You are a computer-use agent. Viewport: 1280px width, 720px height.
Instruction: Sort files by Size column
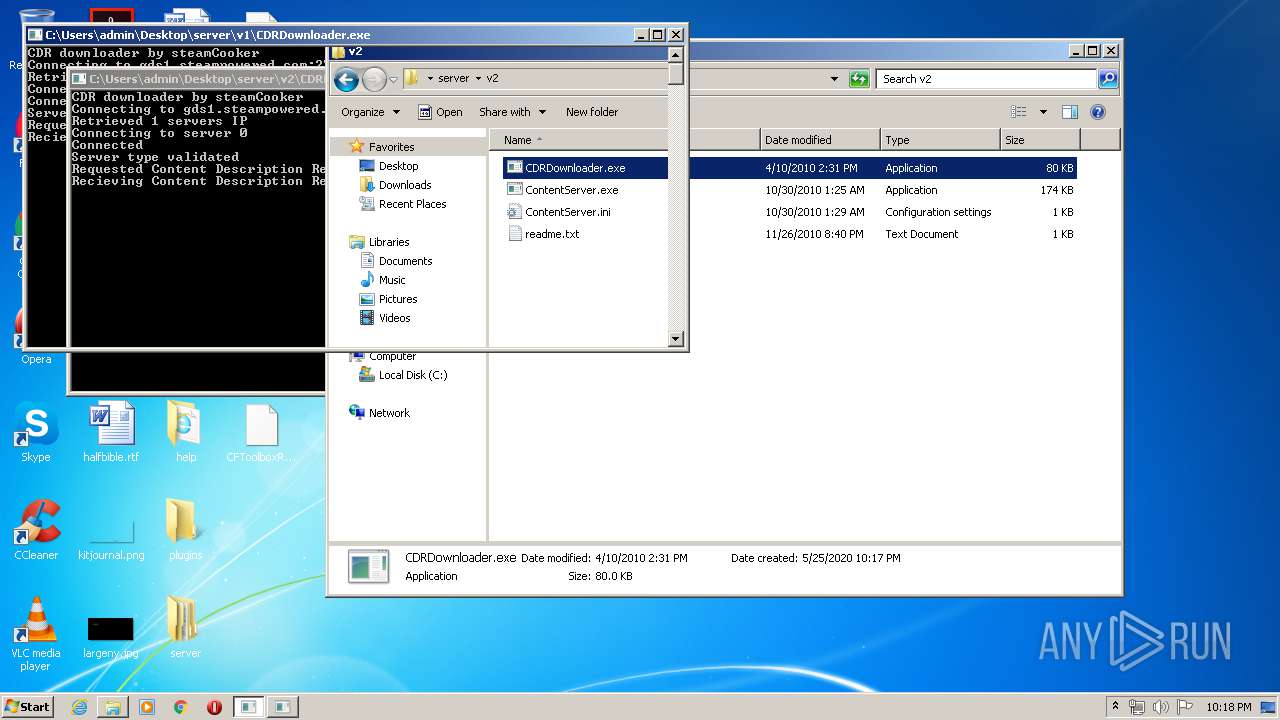tap(1039, 140)
